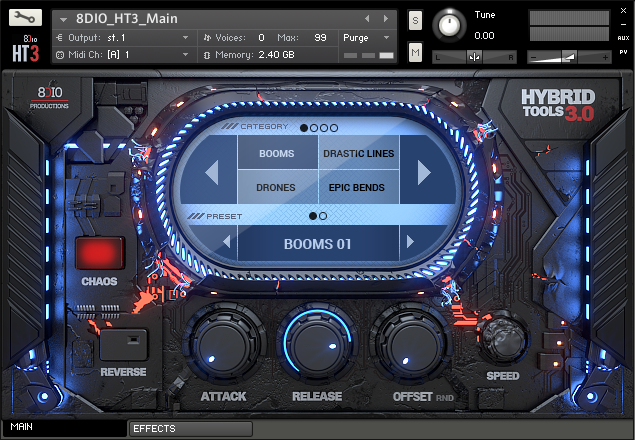
Task: Click the volume slider handle
Action: pos(569,58)
